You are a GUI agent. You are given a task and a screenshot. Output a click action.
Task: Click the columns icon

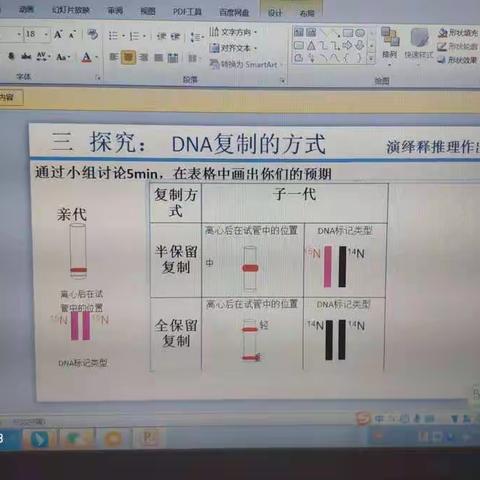point(193,59)
